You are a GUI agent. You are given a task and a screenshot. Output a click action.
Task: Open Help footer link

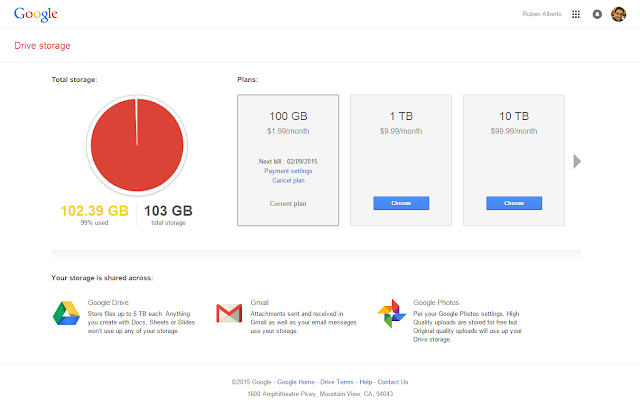click(x=366, y=382)
